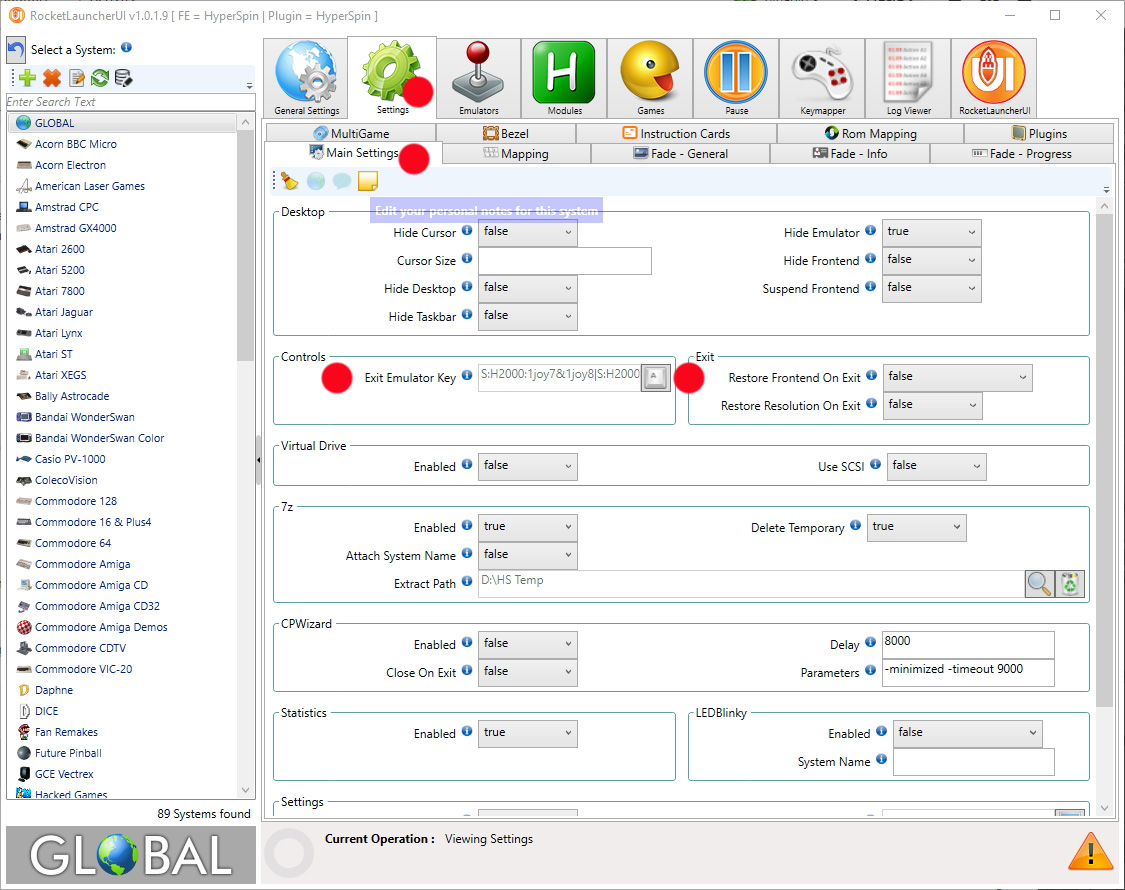The height and width of the screenshot is (890, 1125).
Task: Open the Restore Frontend On Exit dropdown
Action: click(x=957, y=377)
